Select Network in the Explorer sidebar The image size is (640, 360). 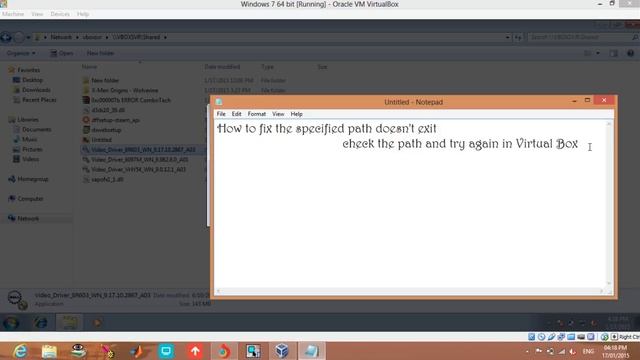pyautogui.click(x=28, y=218)
